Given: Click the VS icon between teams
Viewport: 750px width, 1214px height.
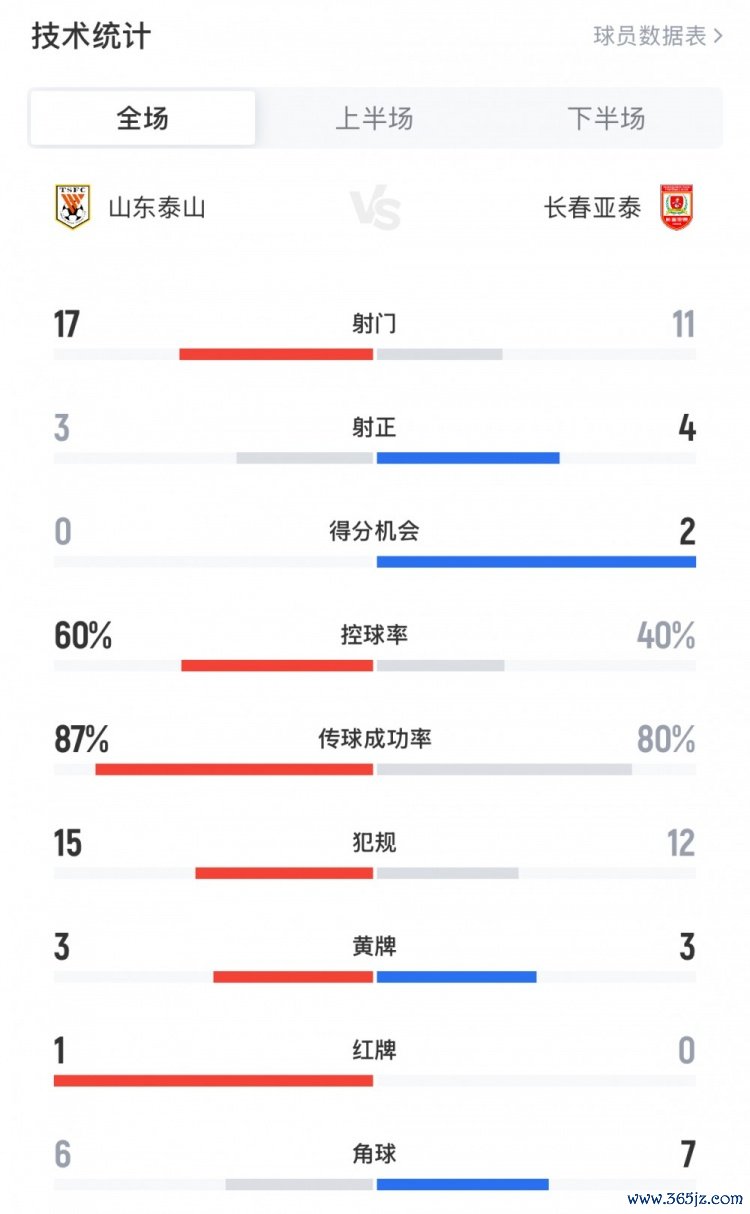Looking at the screenshot, I should coord(375,209).
